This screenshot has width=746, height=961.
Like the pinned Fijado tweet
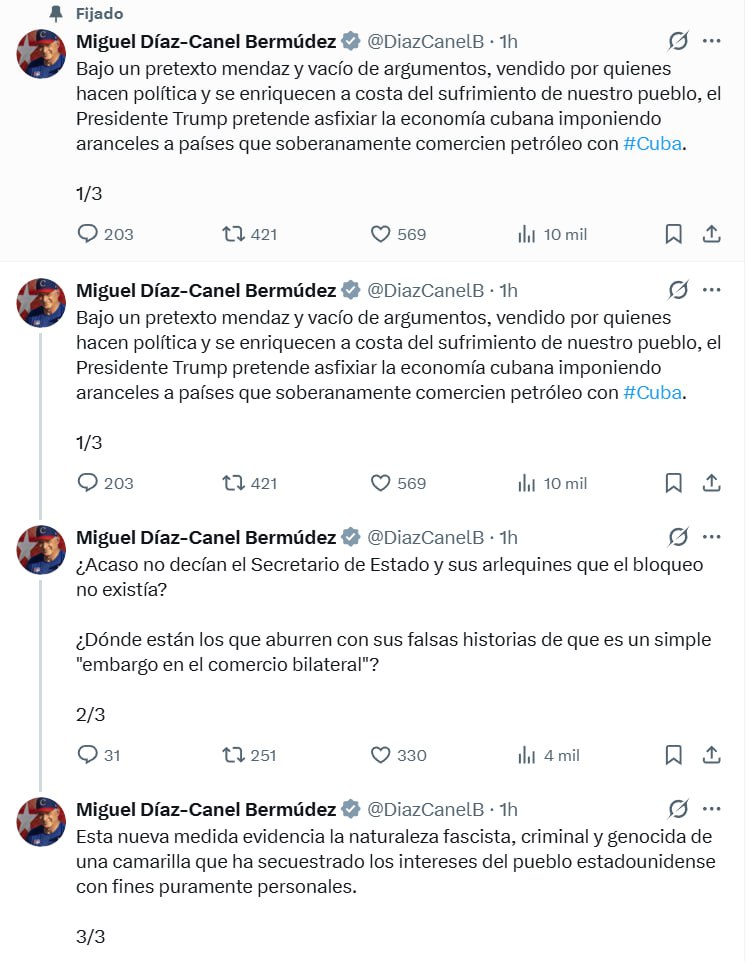click(381, 234)
